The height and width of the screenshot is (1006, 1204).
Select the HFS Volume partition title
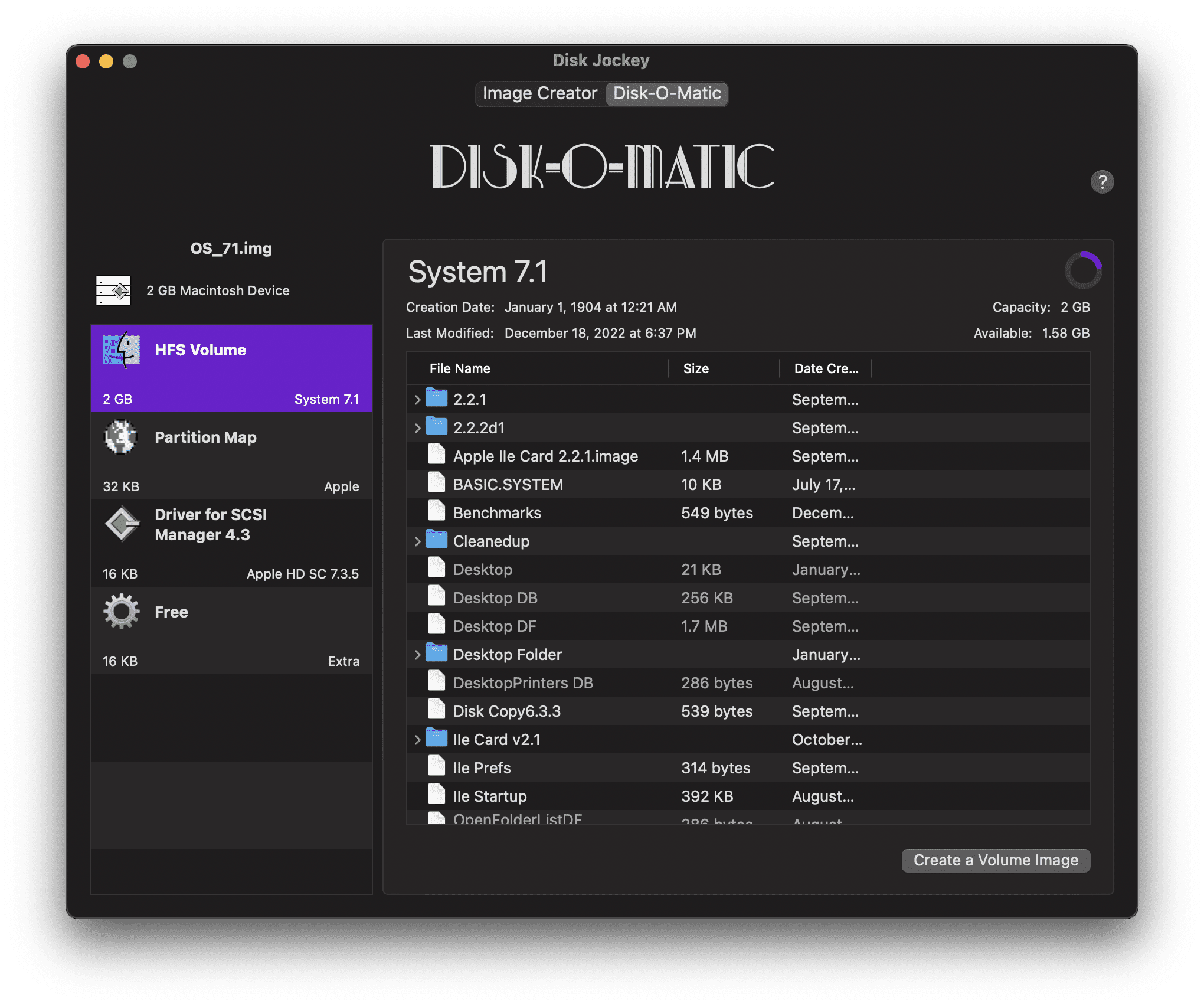(x=200, y=350)
